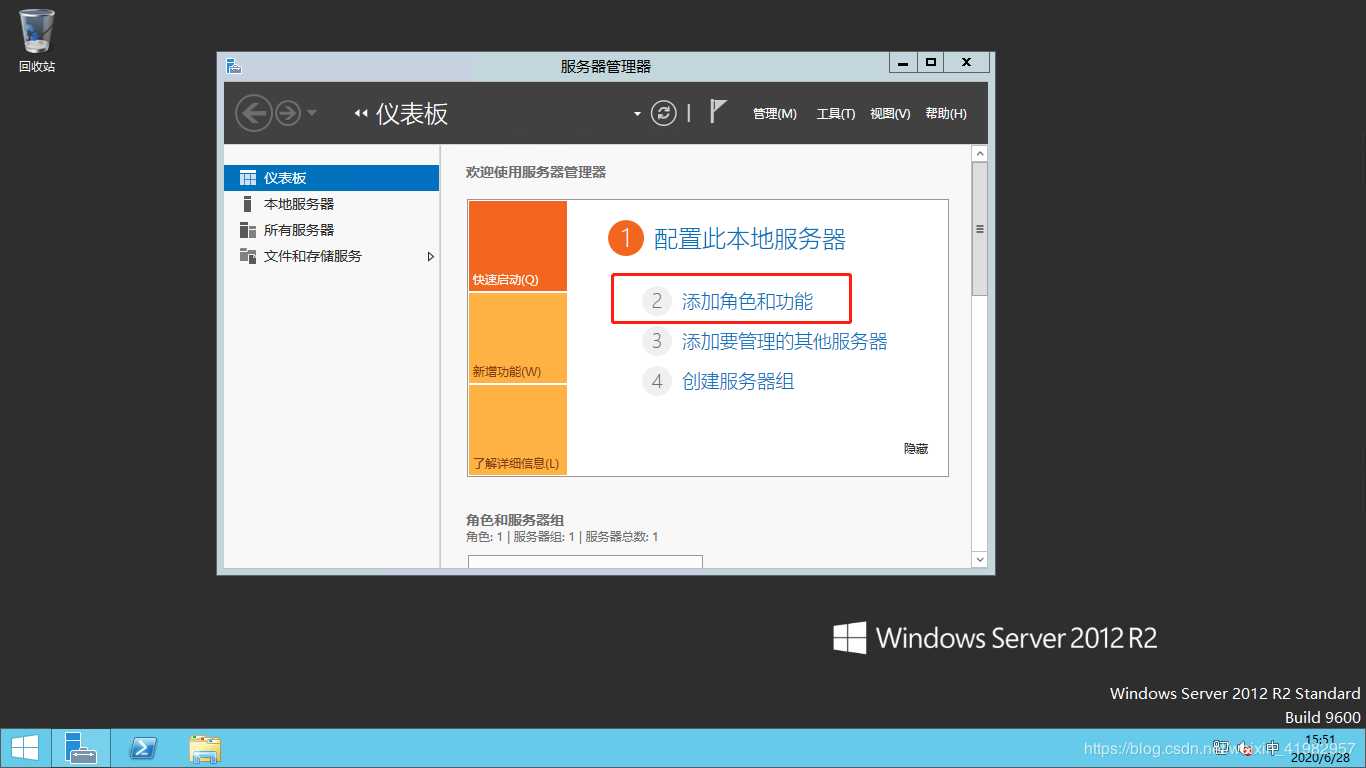This screenshot has width=1366, height=768.
Task: Click 创建服务器组 link
Action: [x=738, y=381]
